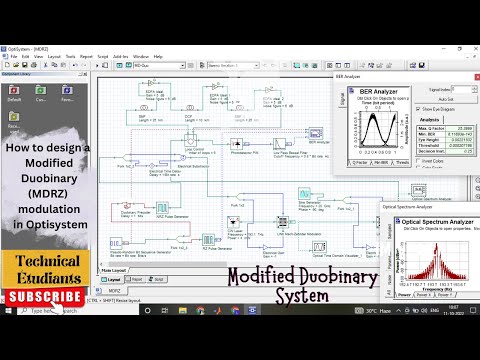Open the Edit menu
Screen dimensions: 480x360
pos(25,57)
